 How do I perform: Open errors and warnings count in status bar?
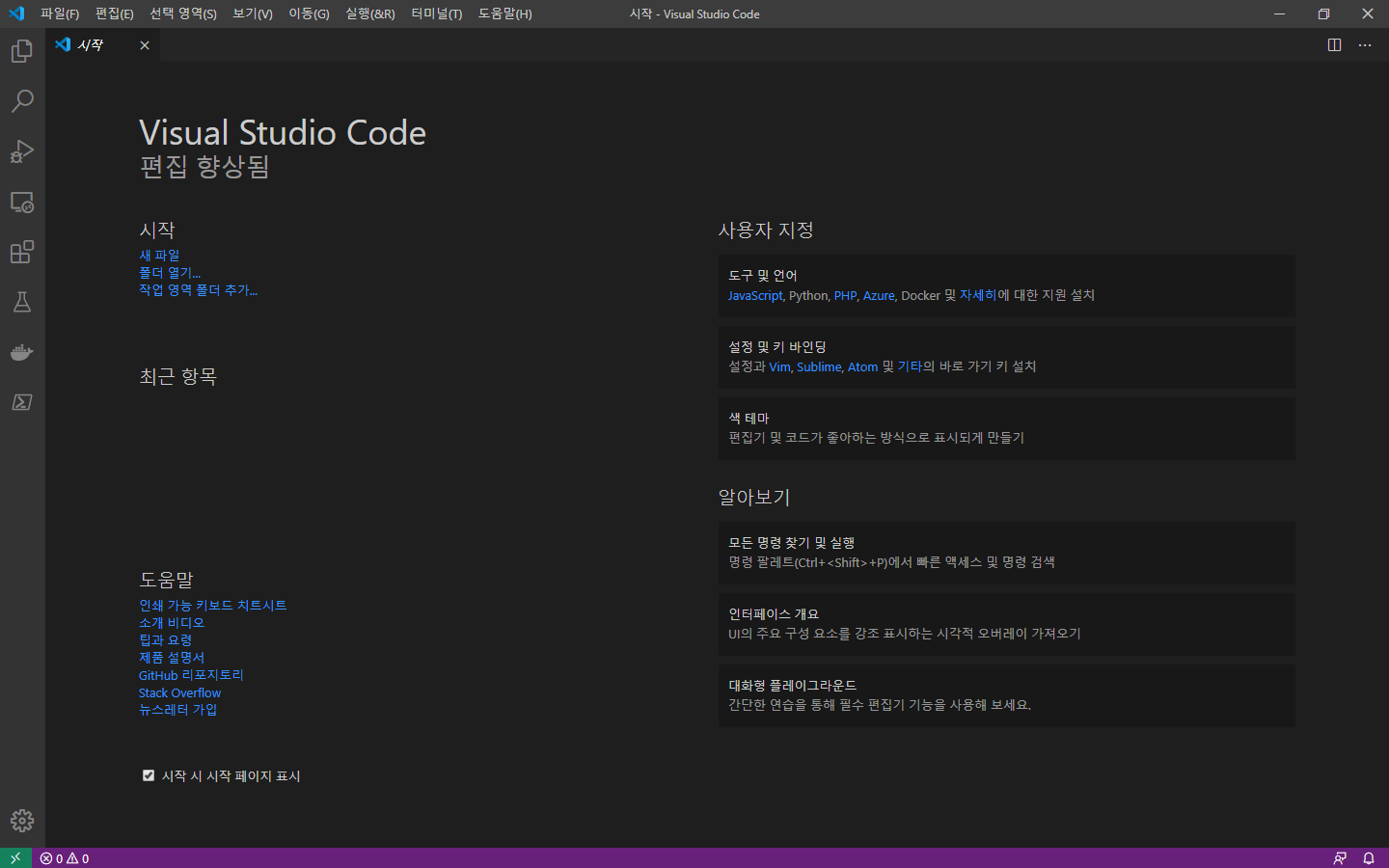click(x=65, y=858)
